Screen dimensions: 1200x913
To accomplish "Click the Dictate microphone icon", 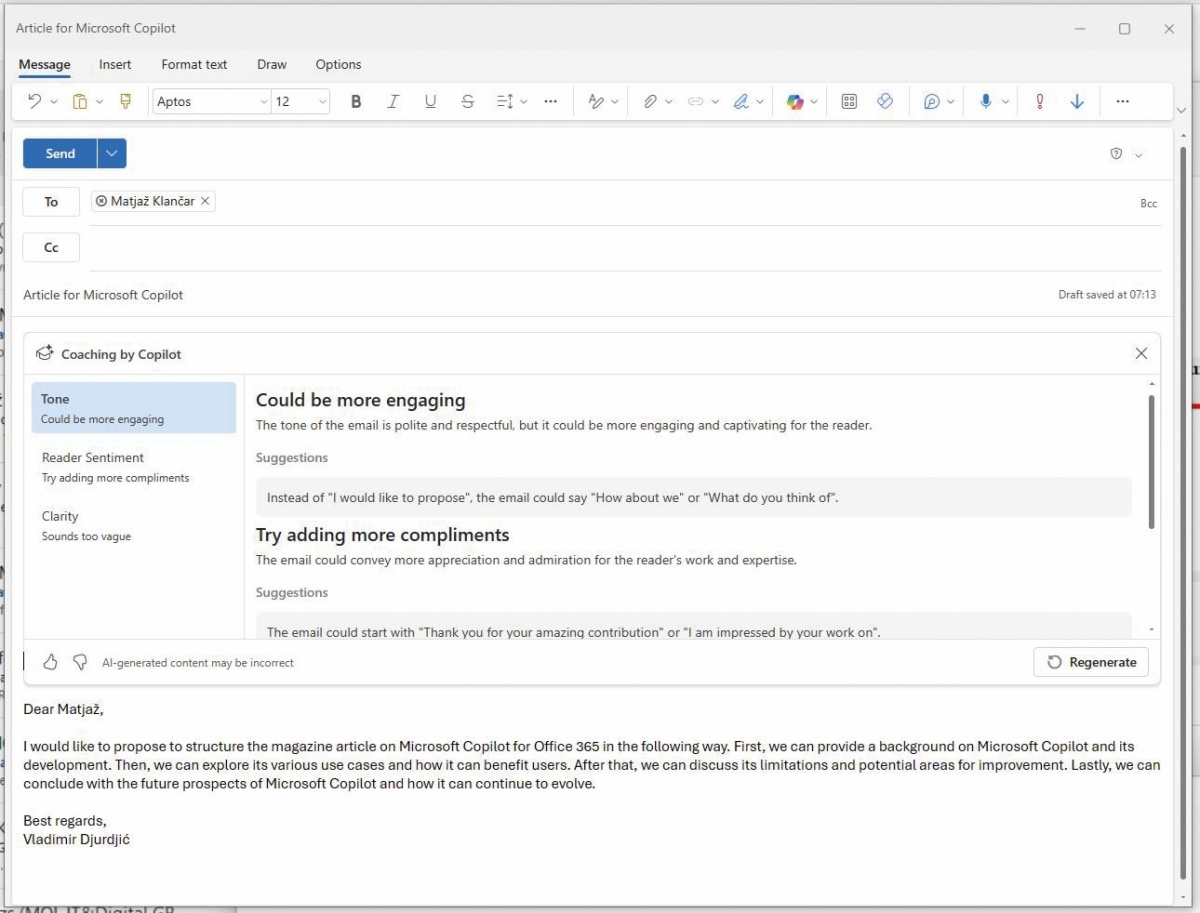I will coord(986,101).
